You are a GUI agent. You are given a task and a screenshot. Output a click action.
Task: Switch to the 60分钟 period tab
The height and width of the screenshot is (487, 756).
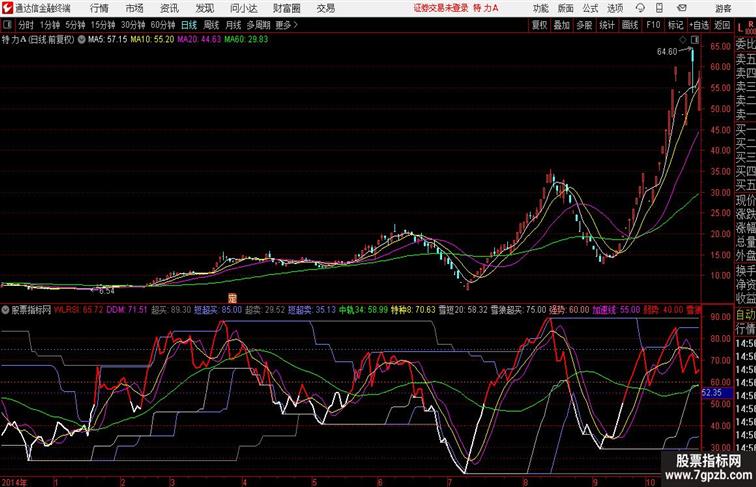click(x=163, y=25)
